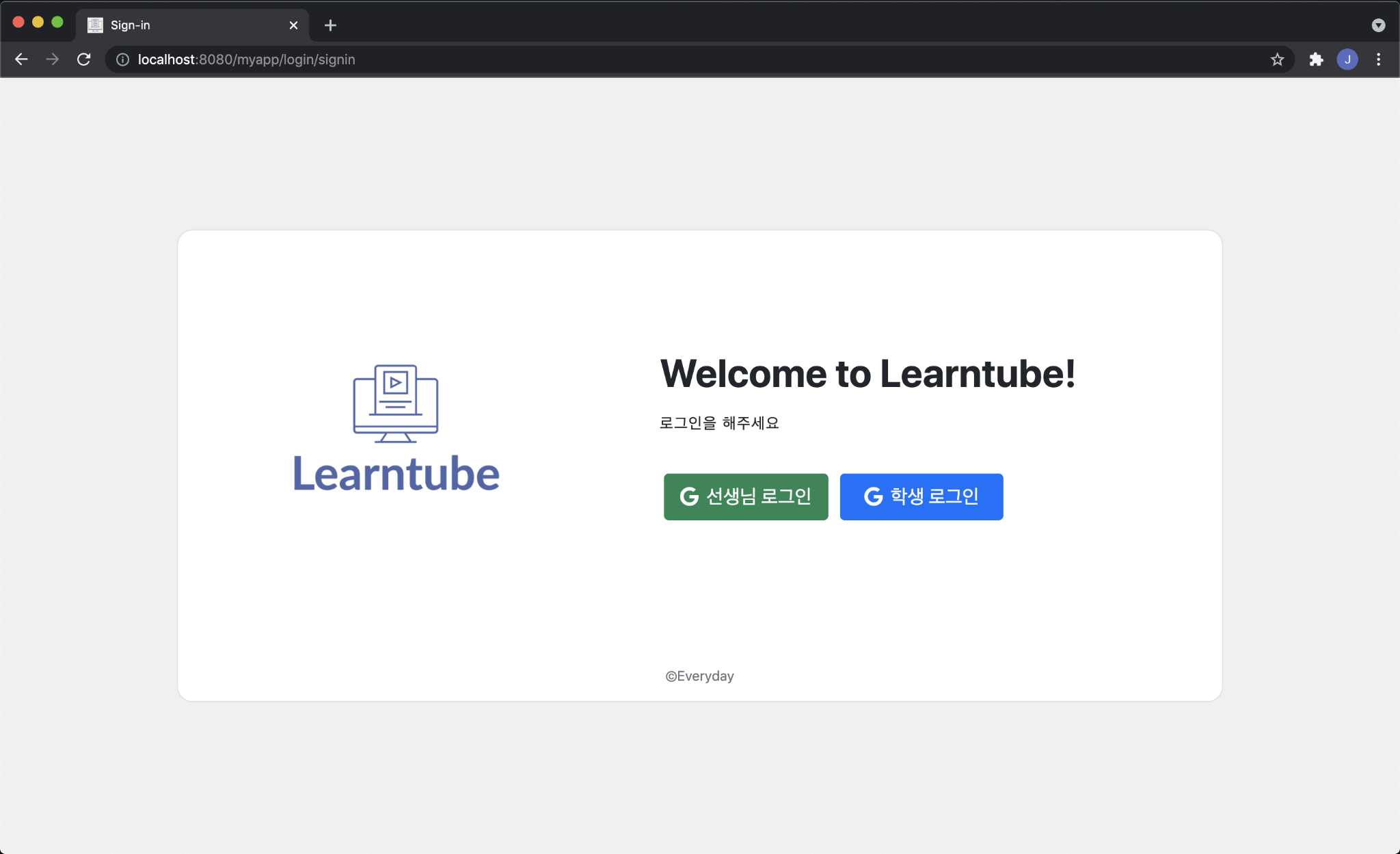Screen dimensions: 1400x854
Task: Open the Chrome three-dot menu
Action: tap(1378, 59)
